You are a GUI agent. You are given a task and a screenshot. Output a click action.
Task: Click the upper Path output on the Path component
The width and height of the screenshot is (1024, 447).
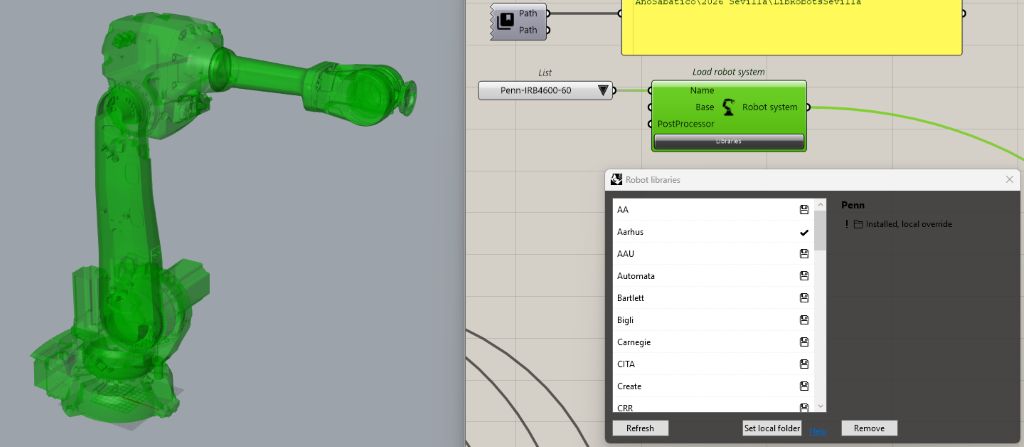pos(548,13)
